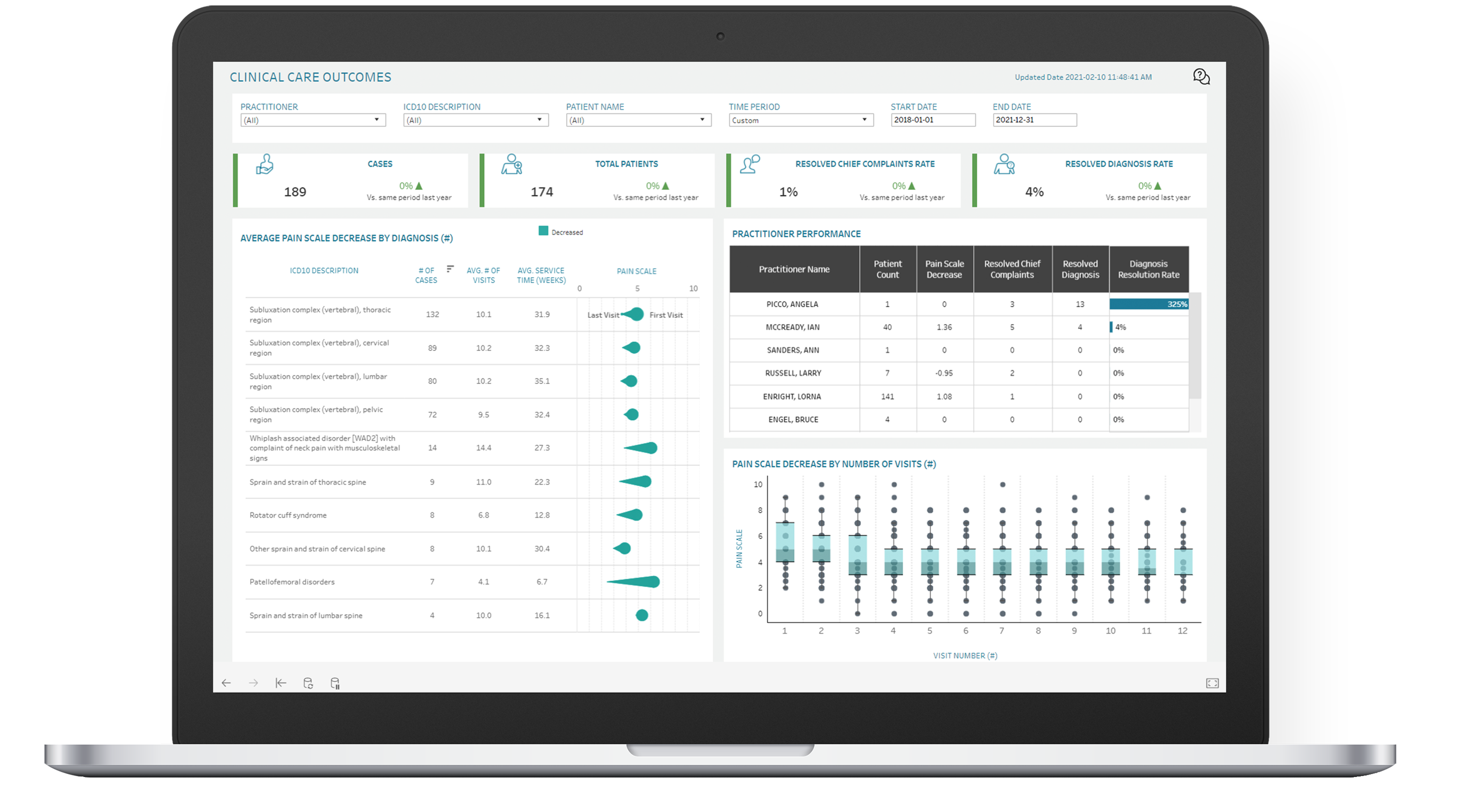Click the Practitioner Name column header
The width and height of the screenshot is (1457, 812).
coord(794,269)
